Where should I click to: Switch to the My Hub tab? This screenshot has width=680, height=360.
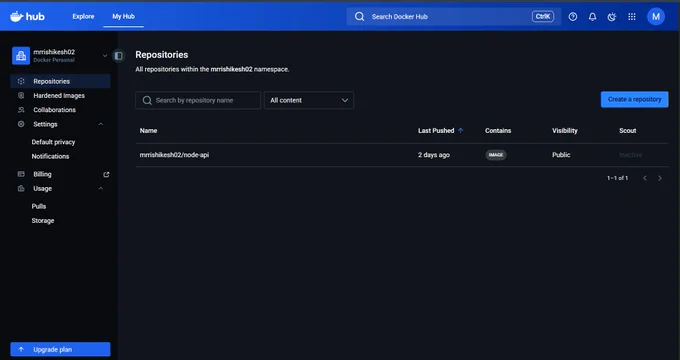pyautogui.click(x=123, y=16)
